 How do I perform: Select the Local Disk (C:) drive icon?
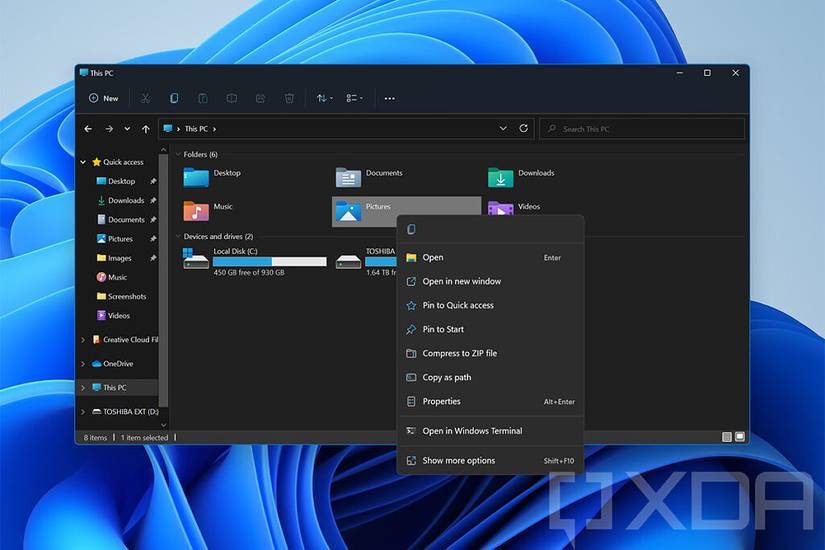coord(196,259)
